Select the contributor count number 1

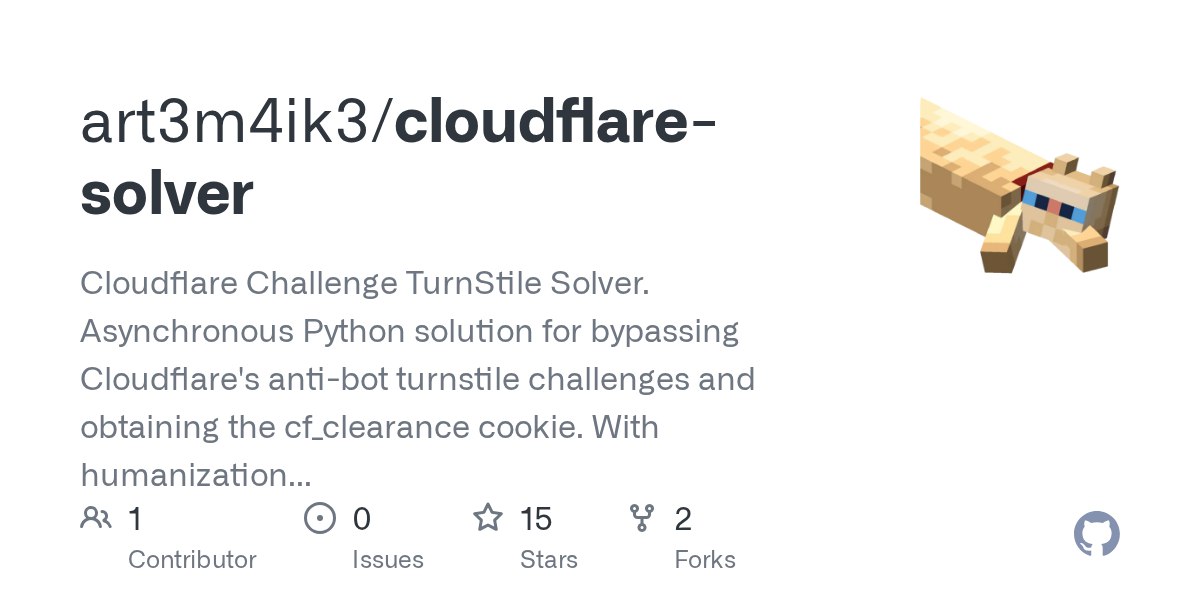(135, 519)
